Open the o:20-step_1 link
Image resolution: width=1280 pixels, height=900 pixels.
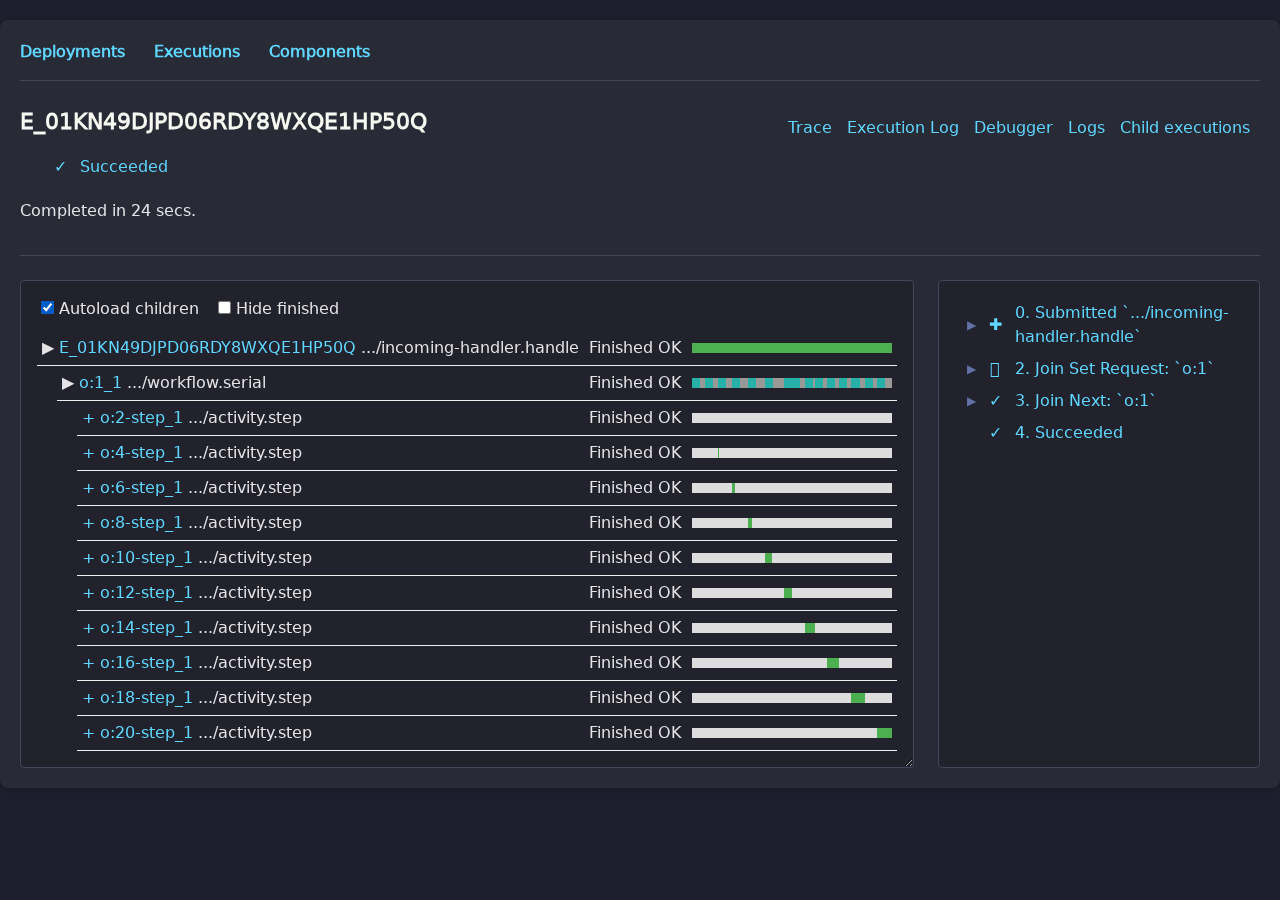pos(146,733)
